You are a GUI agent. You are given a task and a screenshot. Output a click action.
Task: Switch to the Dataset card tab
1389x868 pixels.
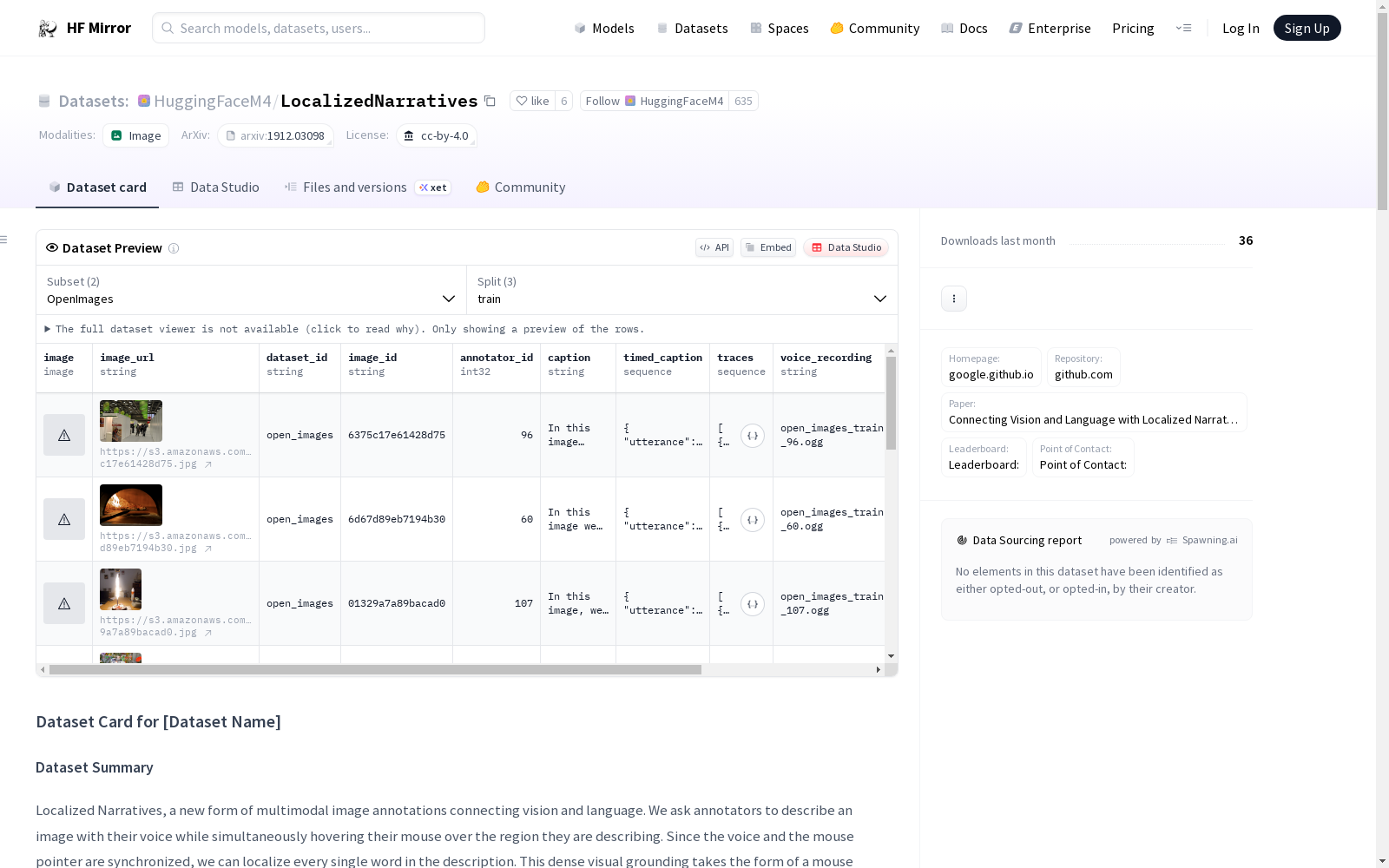point(97,187)
